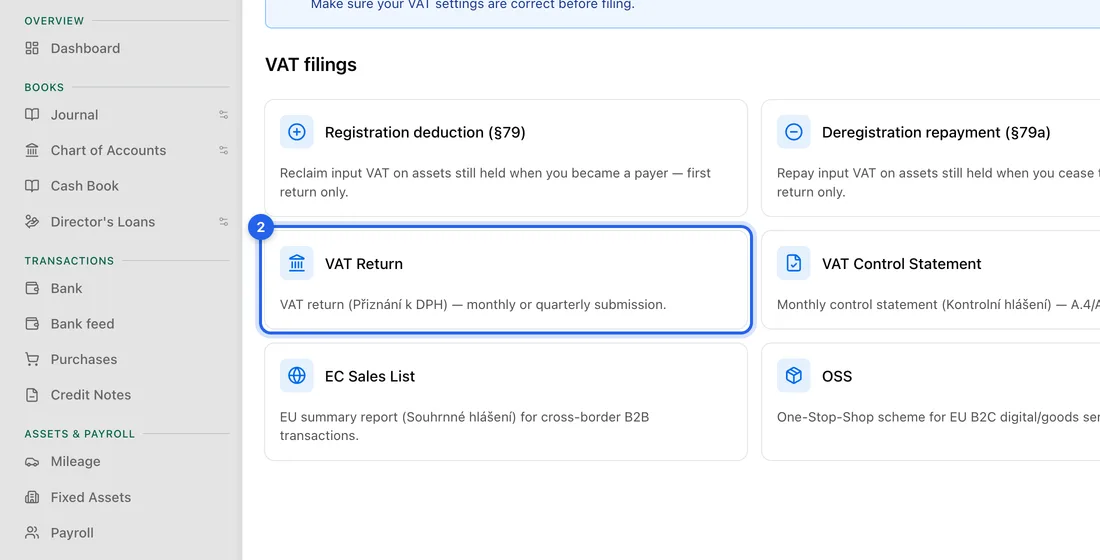Go to Dashboard in sidebar
1100x560 pixels.
(x=85, y=48)
